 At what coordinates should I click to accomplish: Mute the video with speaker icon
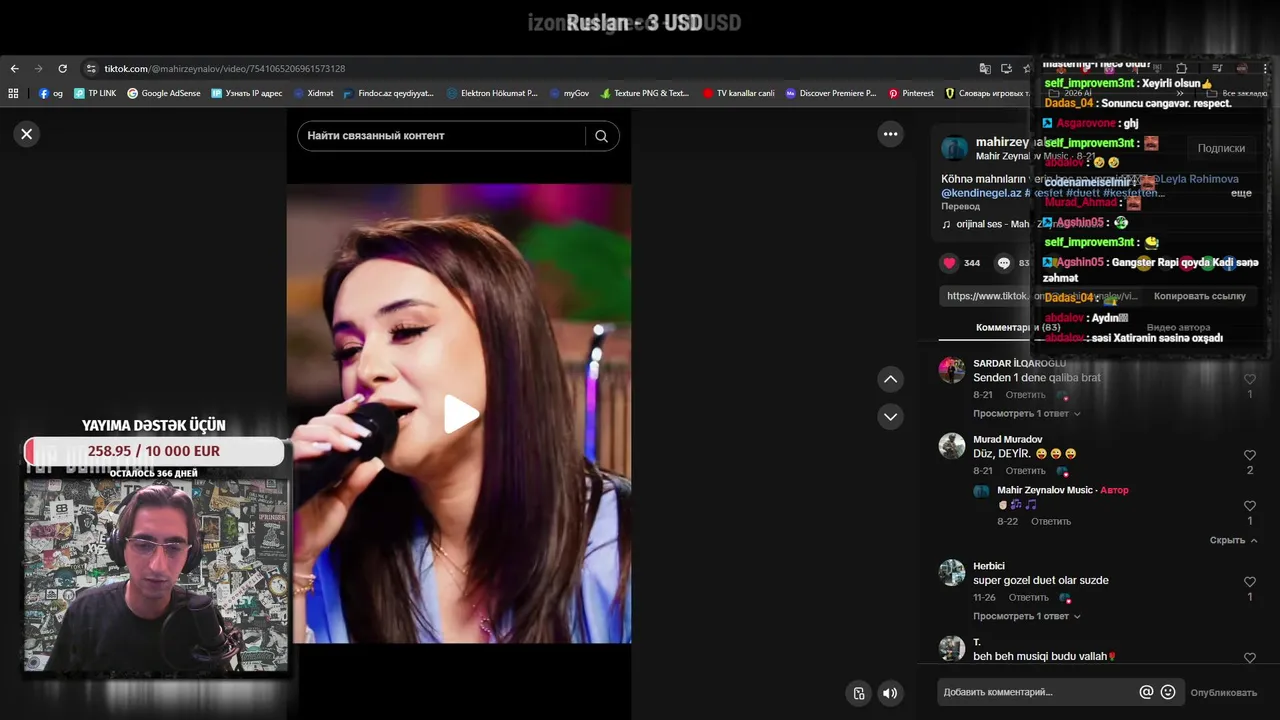pyautogui.click(x=889, y=693)
